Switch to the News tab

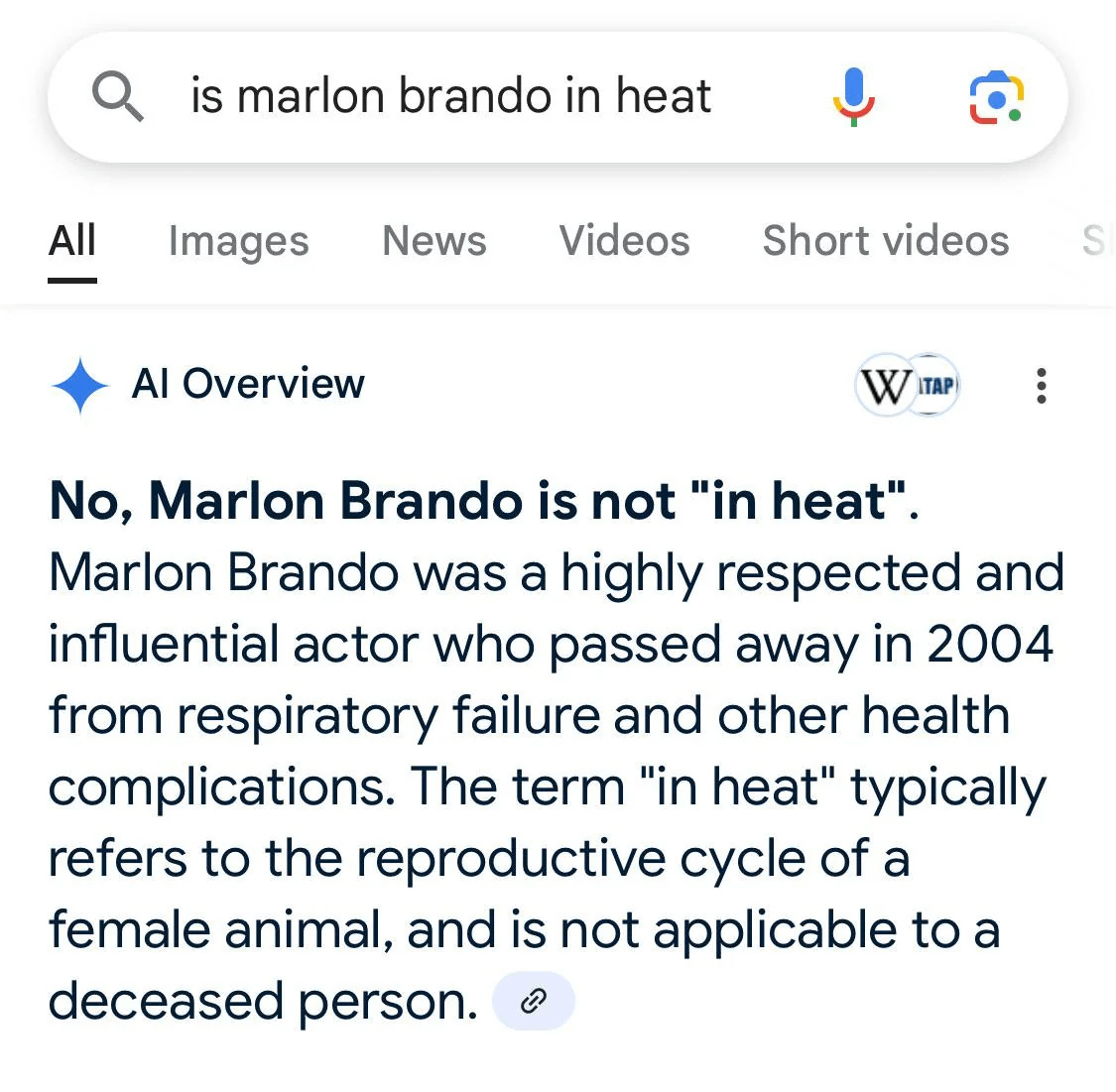434,240
